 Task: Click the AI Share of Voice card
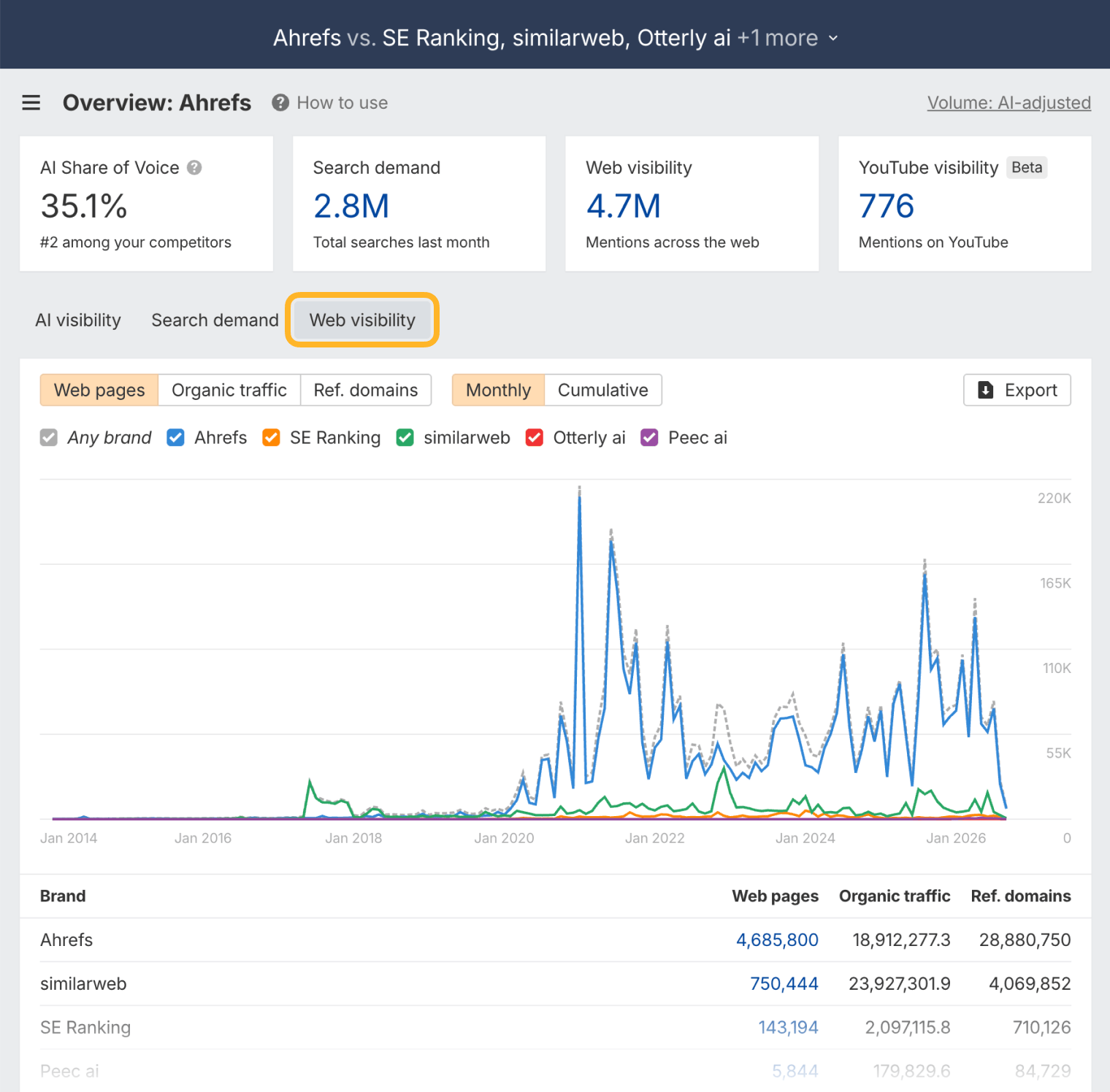pyautogui.click(x=146, y=204)
